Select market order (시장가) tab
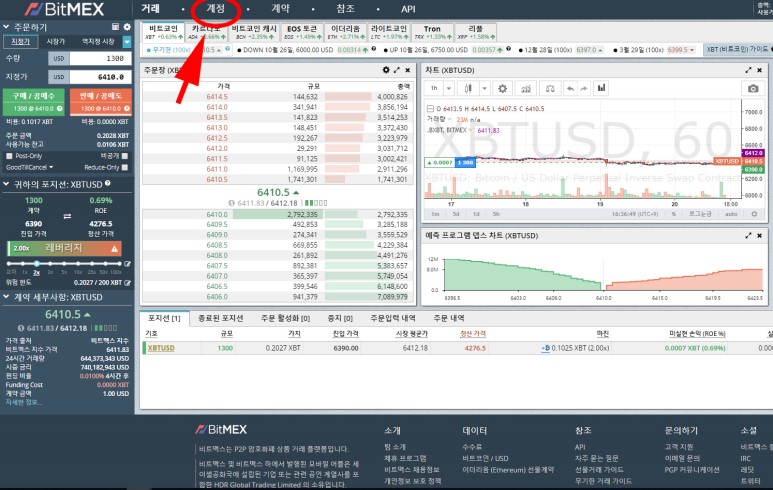Image resolution: width=773 pixels, height=490 pixels. coord(56,42)
